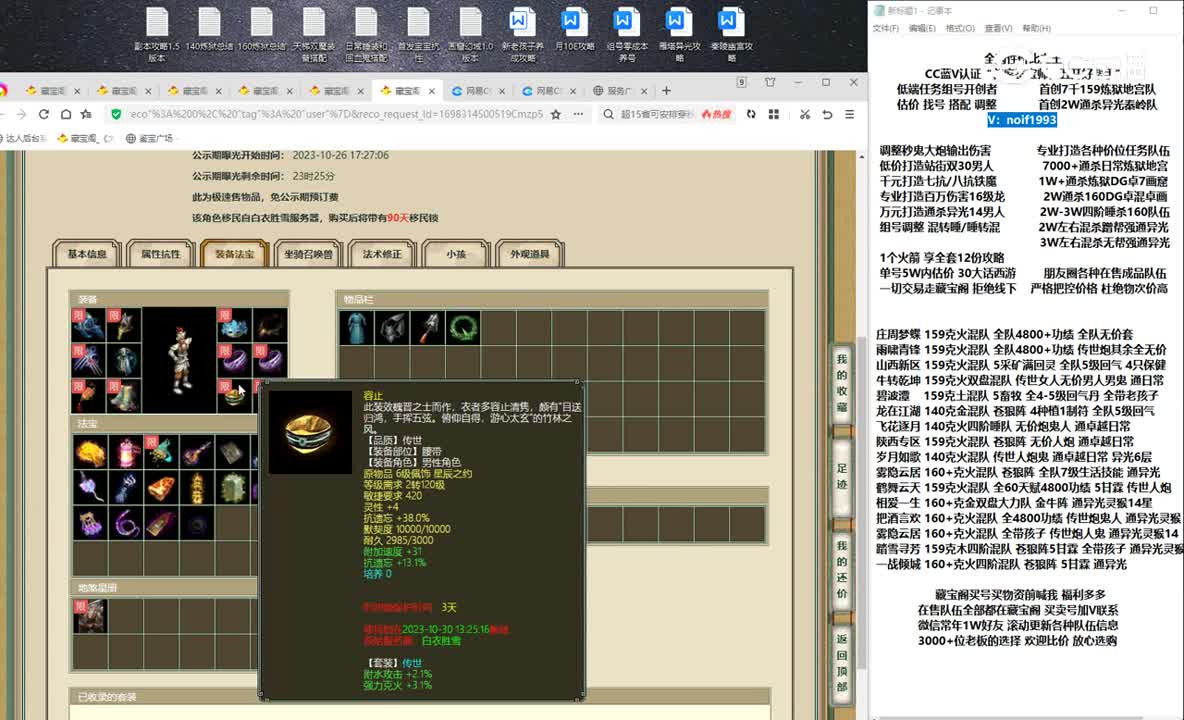Open desktop document 月10E攻略

pyautogui.click(x=574, y=30)
